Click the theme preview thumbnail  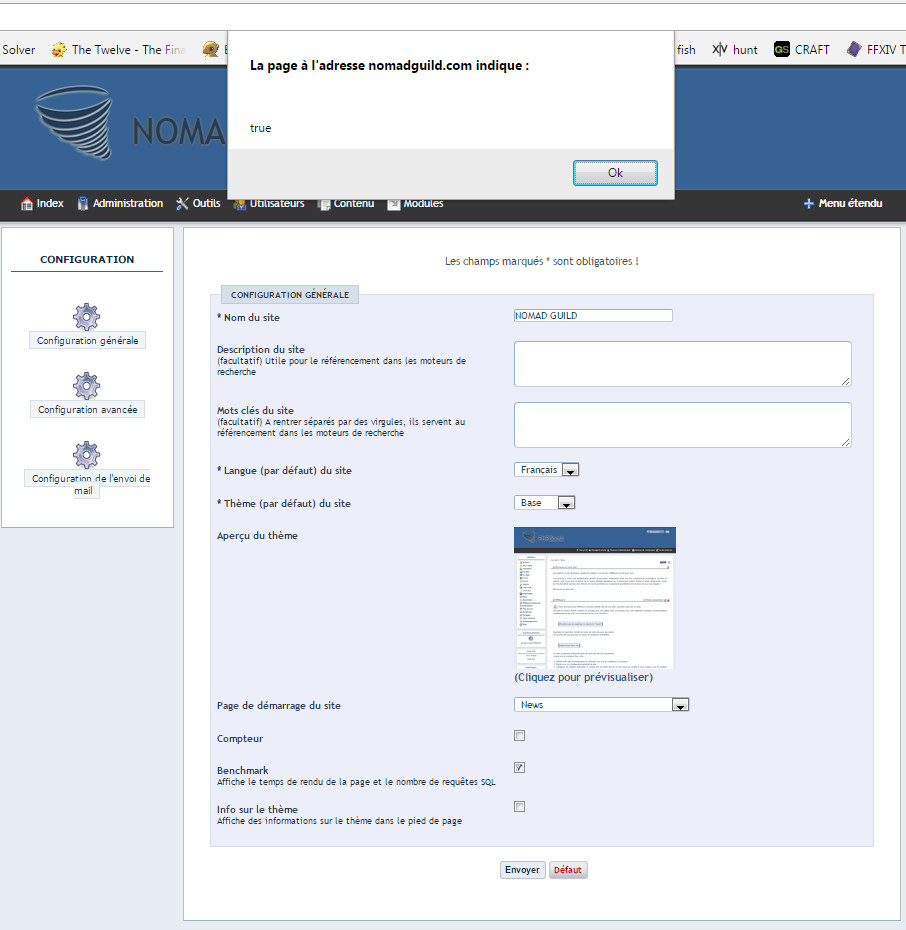click(x=595, y=598)
